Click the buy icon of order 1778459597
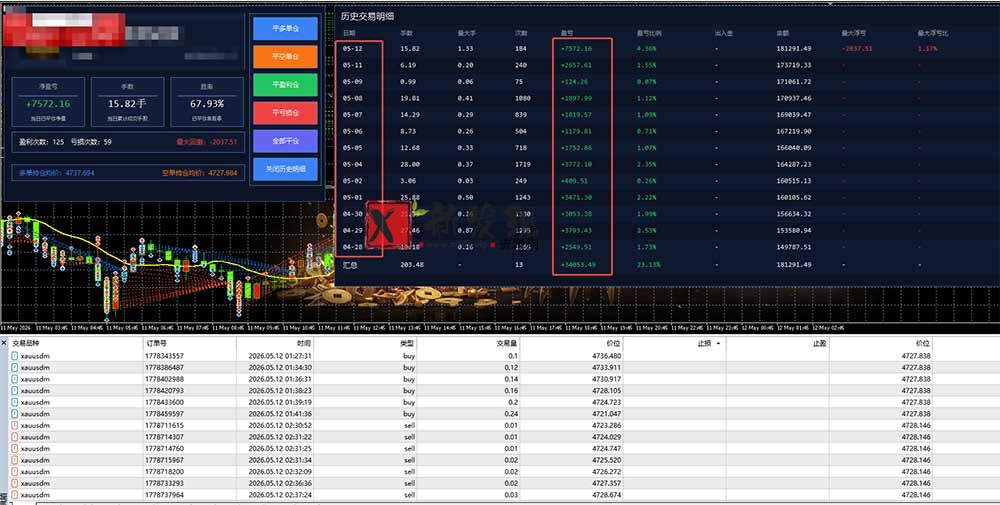Screen dimensions: 1000x505 (x=15, y=414)
